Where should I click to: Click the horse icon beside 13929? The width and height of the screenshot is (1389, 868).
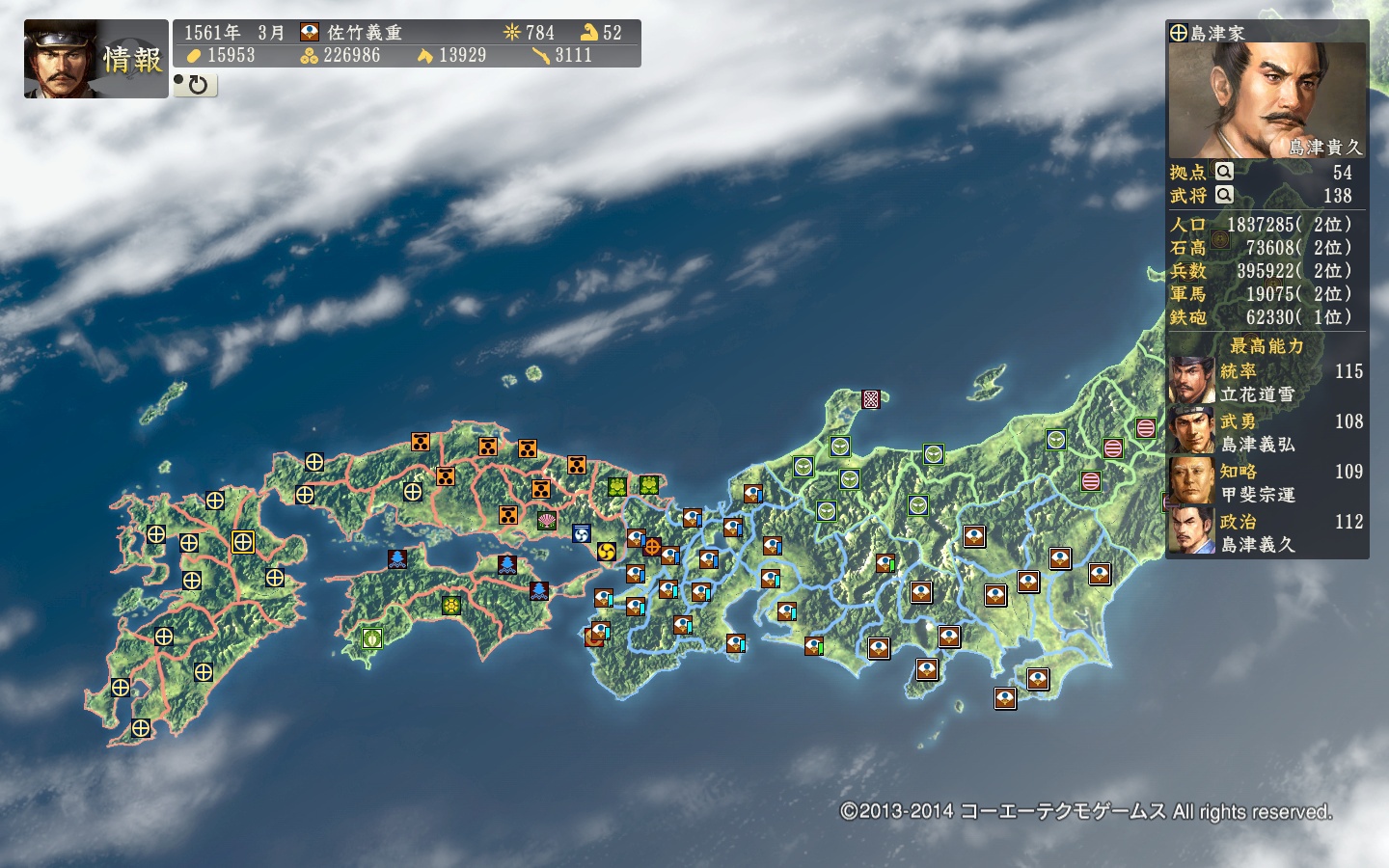(x=424, y=56)
